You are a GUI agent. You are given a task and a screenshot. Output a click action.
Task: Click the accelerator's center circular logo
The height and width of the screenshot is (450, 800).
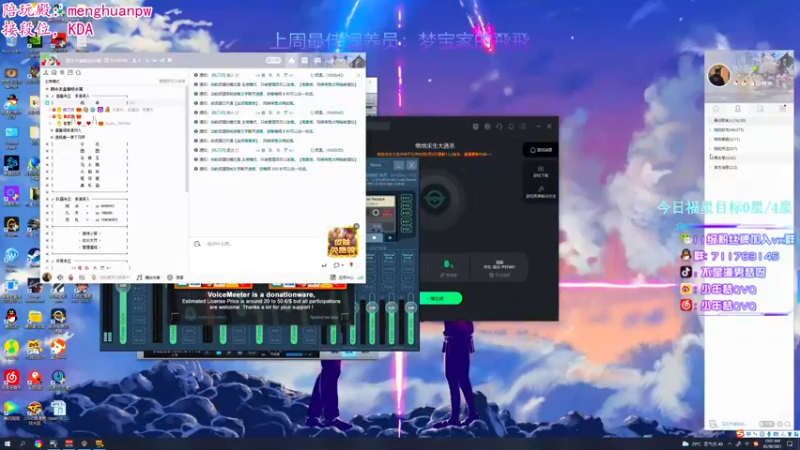(x=435, y=199)
